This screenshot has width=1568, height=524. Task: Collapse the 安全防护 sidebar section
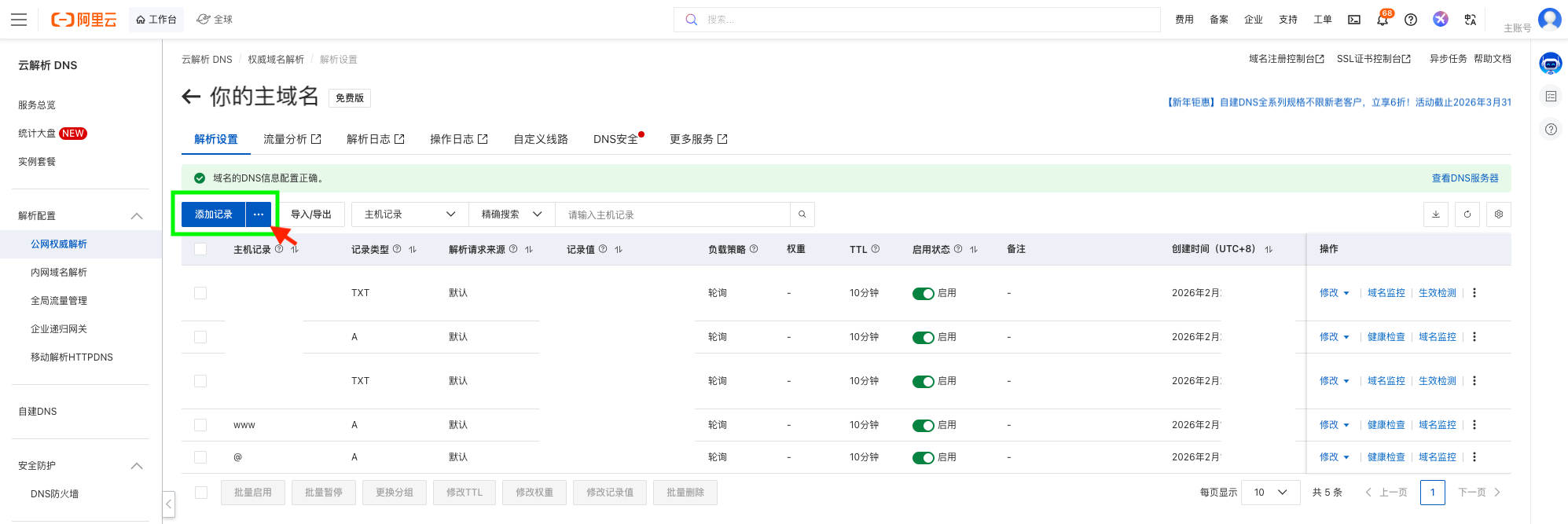click(137, 466)
